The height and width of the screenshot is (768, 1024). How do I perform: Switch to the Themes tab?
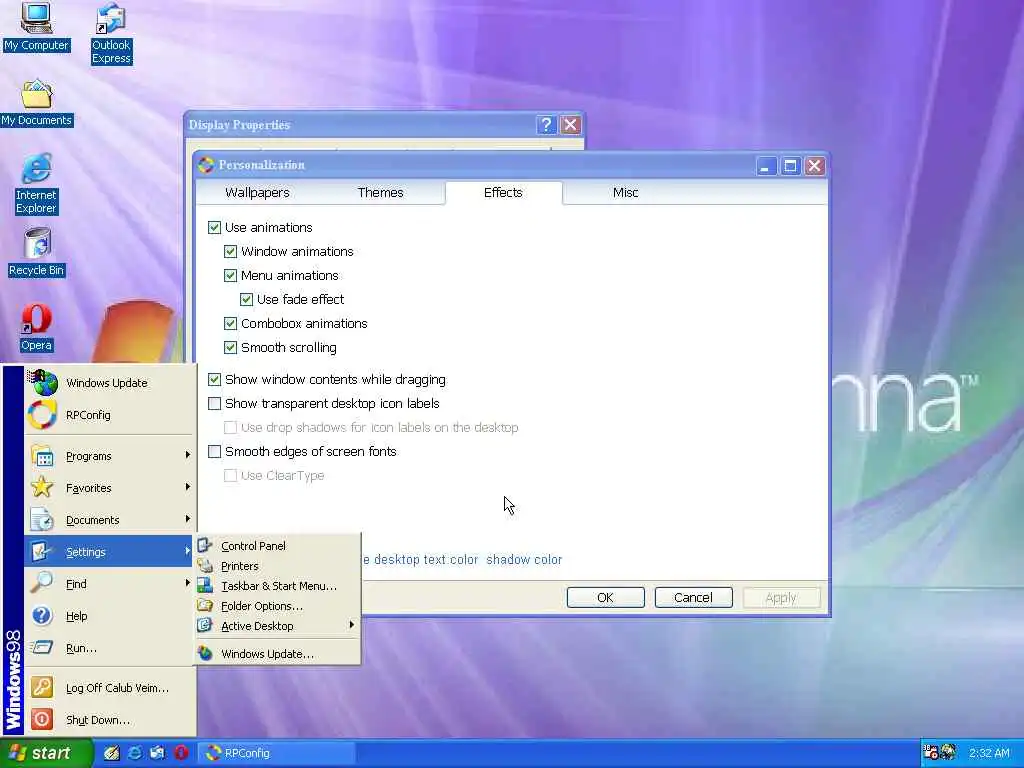point(380,193)
